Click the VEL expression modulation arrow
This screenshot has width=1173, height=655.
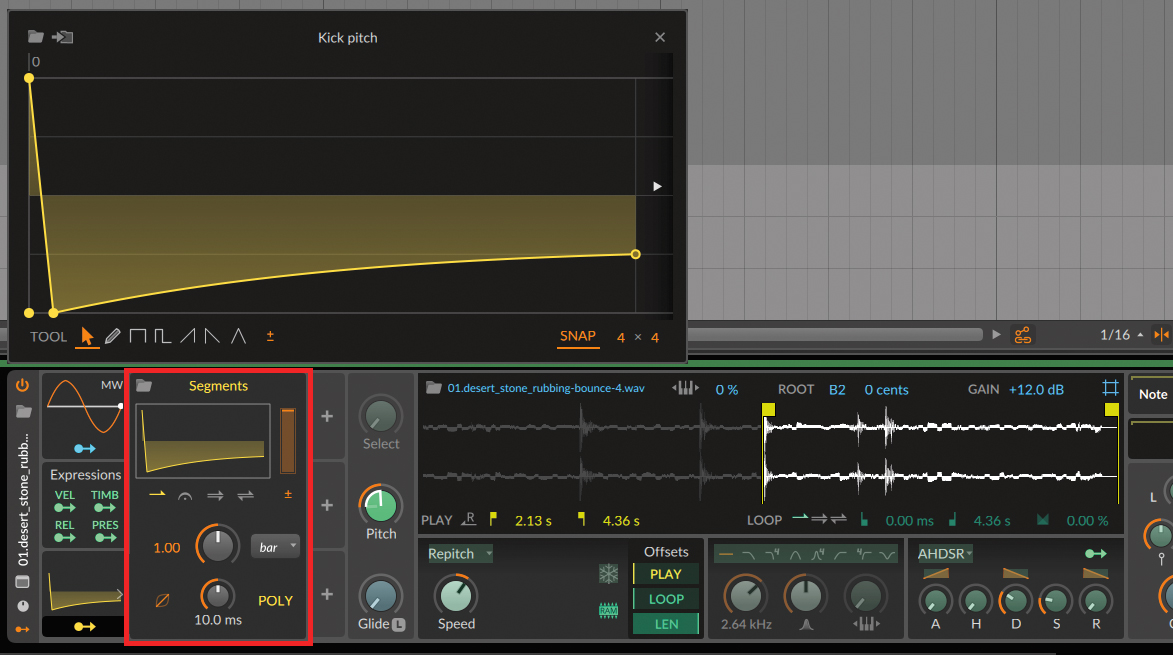tap(64, 508)
